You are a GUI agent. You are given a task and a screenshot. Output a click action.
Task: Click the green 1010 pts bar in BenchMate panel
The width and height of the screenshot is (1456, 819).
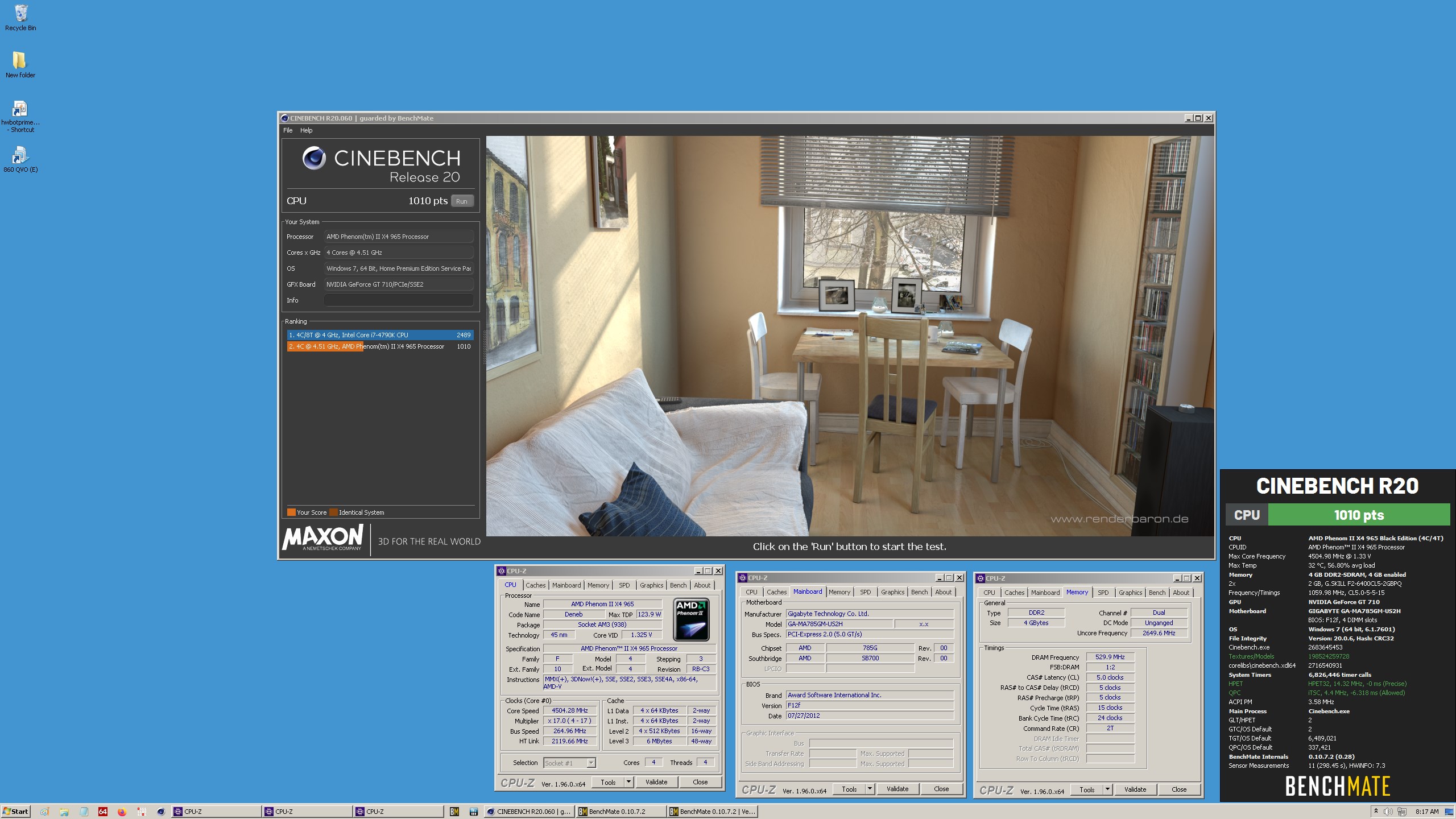[1359, 515]
